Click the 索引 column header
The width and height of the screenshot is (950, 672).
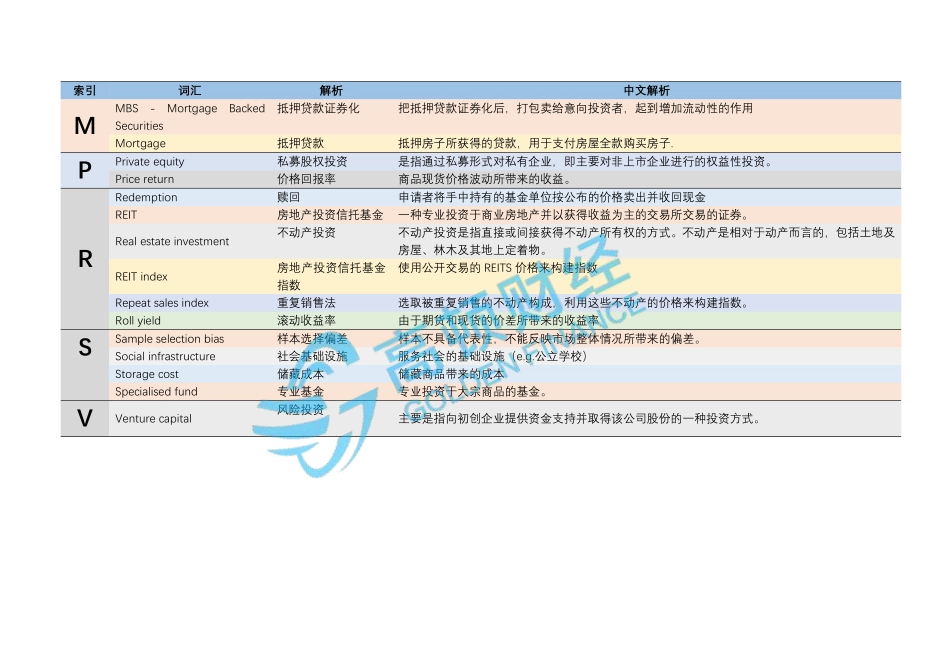(84, 89)
